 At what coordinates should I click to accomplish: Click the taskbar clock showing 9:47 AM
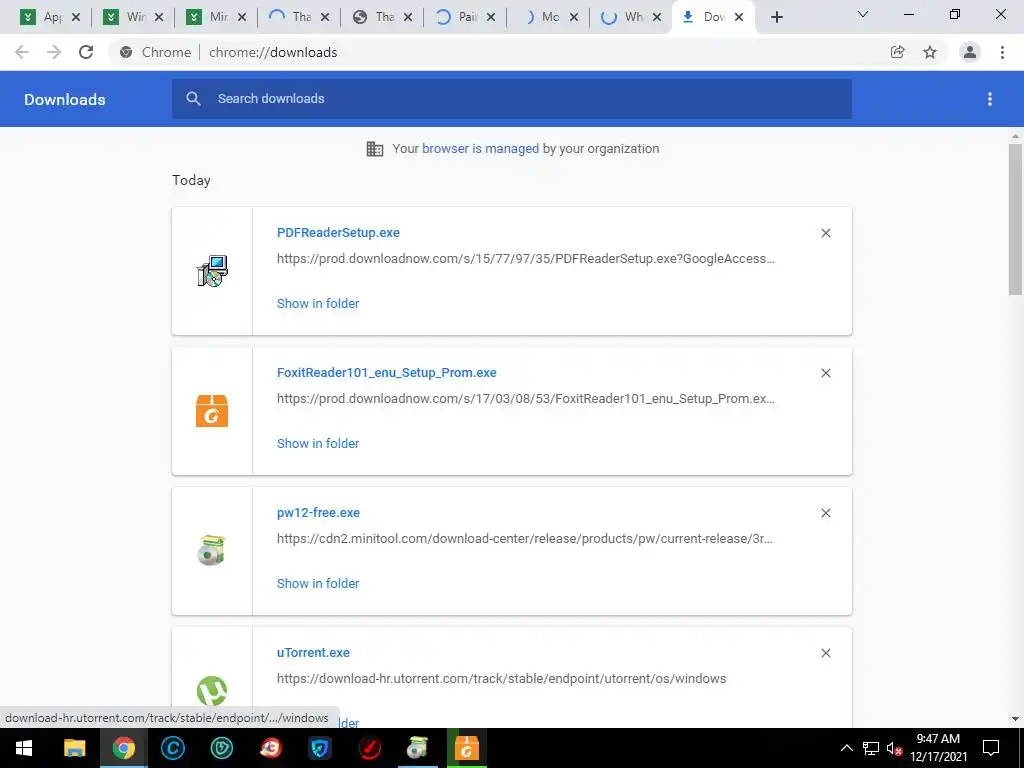click(x=938, y=748)
